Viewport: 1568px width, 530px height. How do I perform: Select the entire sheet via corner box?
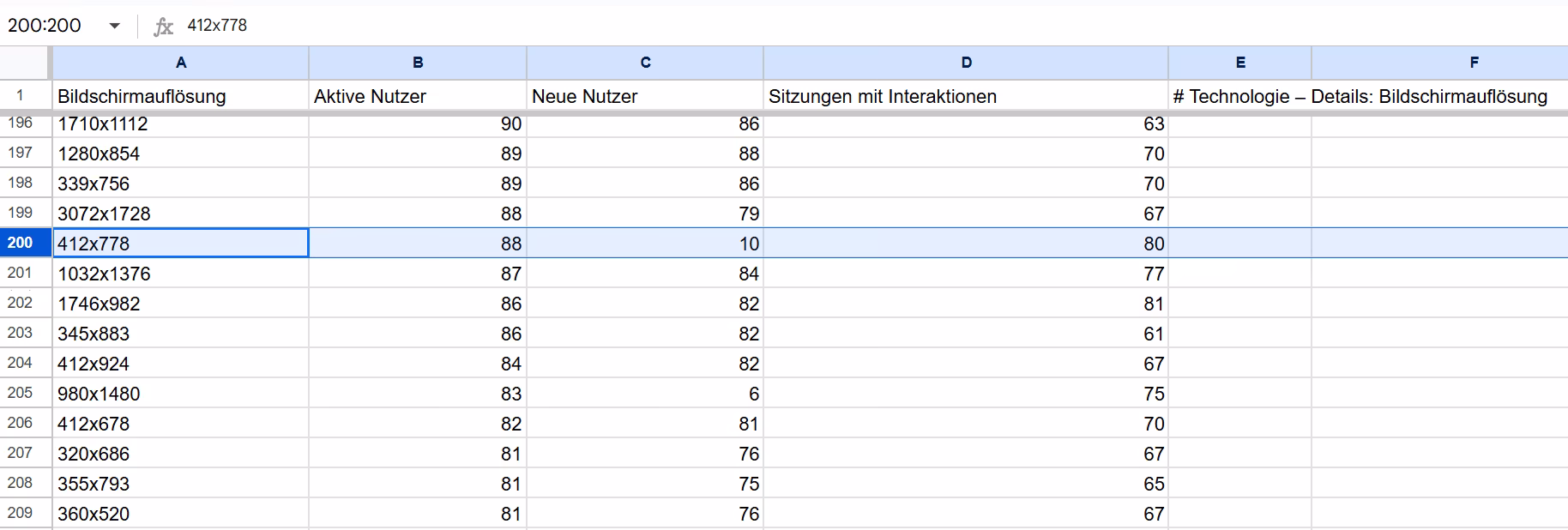tap(25, 63)
